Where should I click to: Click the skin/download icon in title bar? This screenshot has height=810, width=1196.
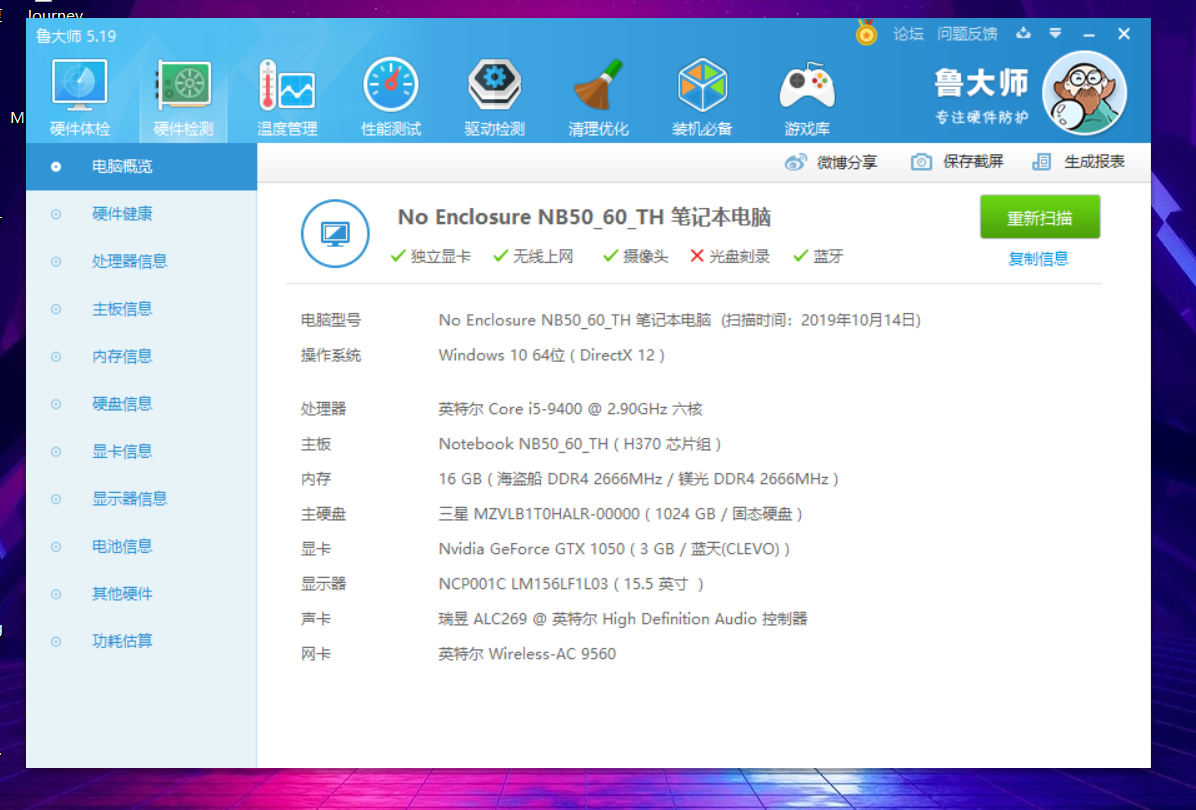pos(1024,33)
